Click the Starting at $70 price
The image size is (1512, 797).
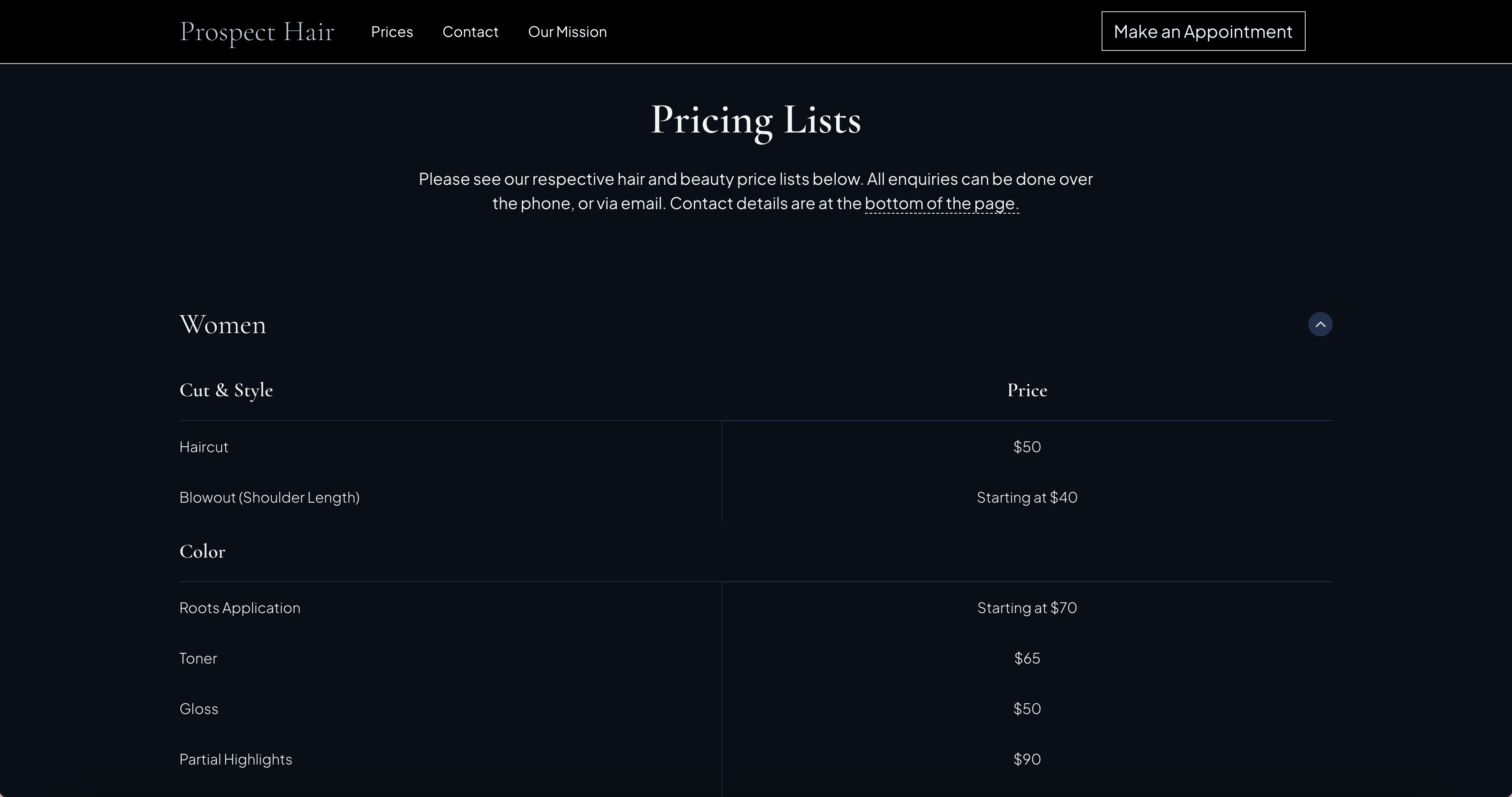pyautogui.click(x=1026, y=608)
